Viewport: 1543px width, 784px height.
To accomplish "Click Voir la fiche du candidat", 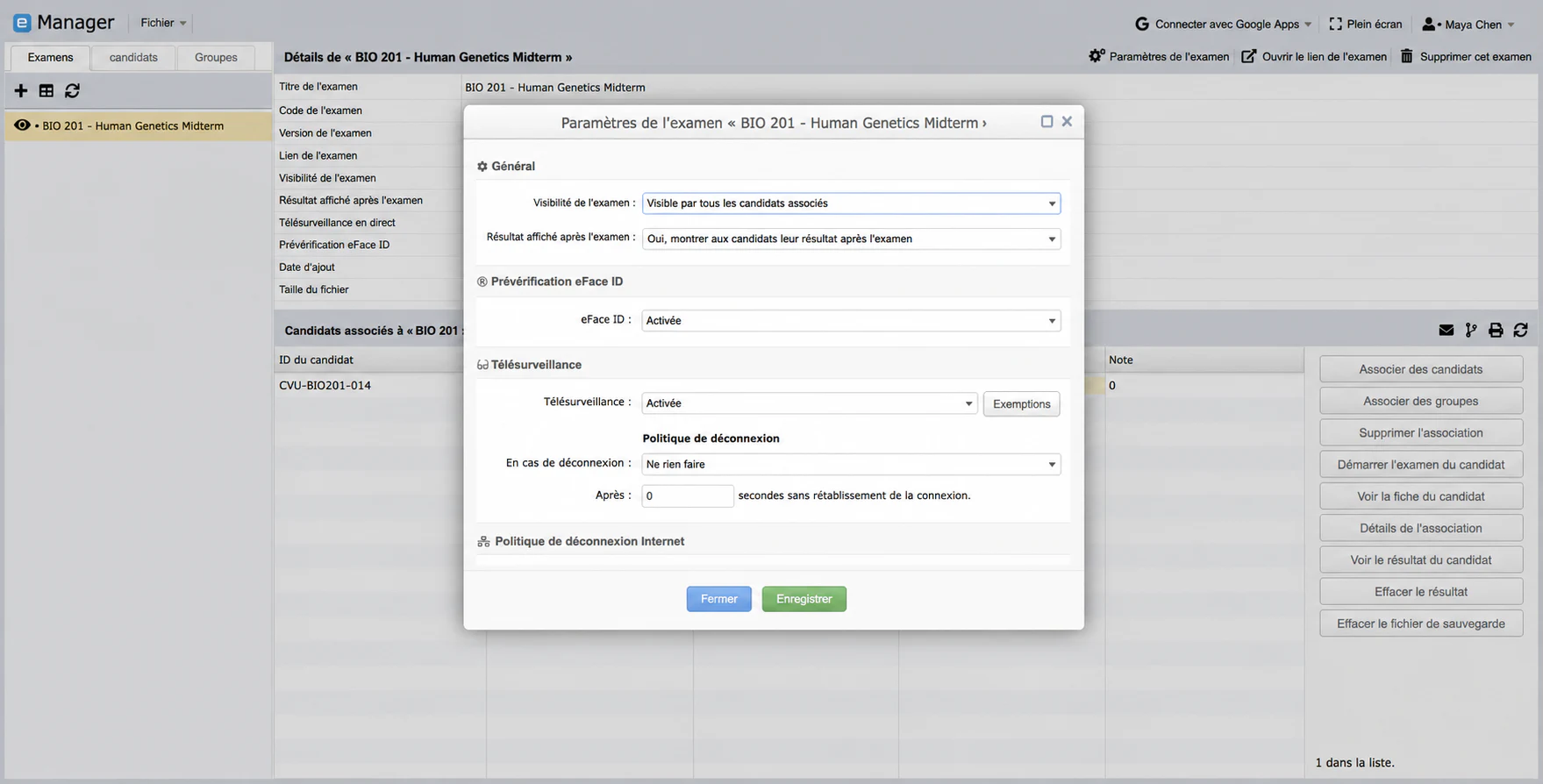I will point(1421,496).
